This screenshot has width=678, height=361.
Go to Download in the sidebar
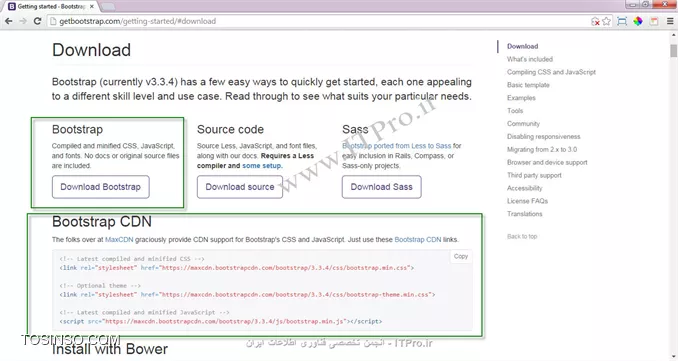coord(522,46)
